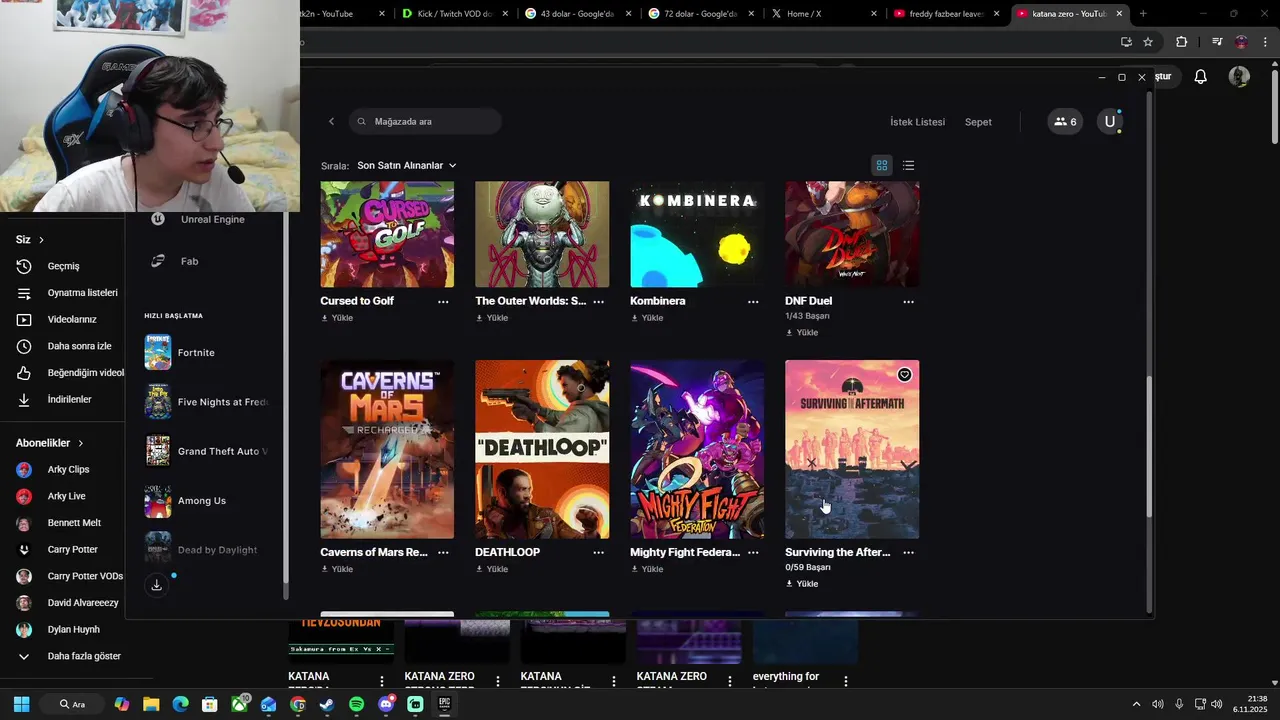Install DNF Duel via Yükle
Viewport: 1280px width, 720px height.
(802, 332)
